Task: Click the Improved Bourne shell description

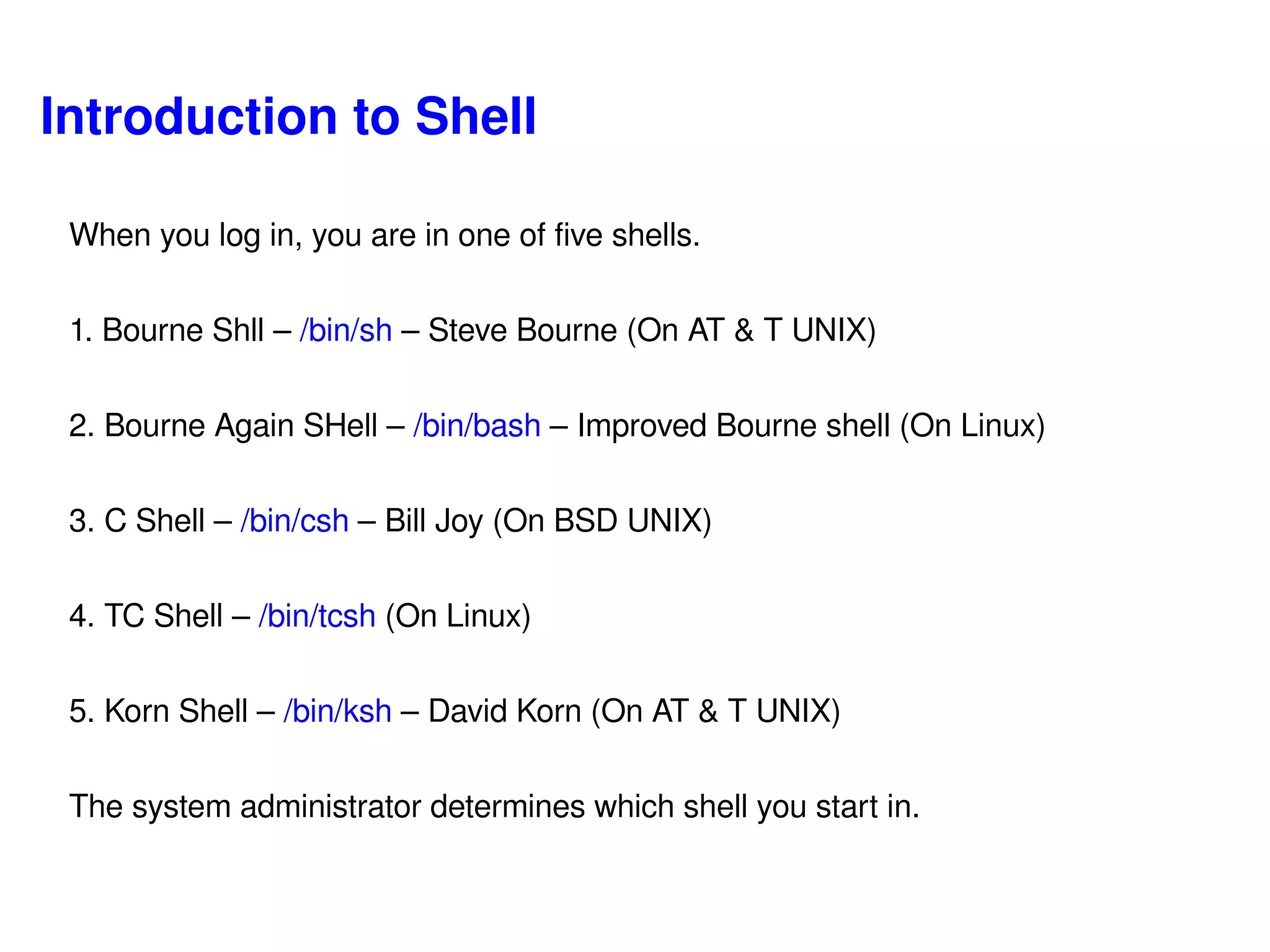Action: click(734, 426)
